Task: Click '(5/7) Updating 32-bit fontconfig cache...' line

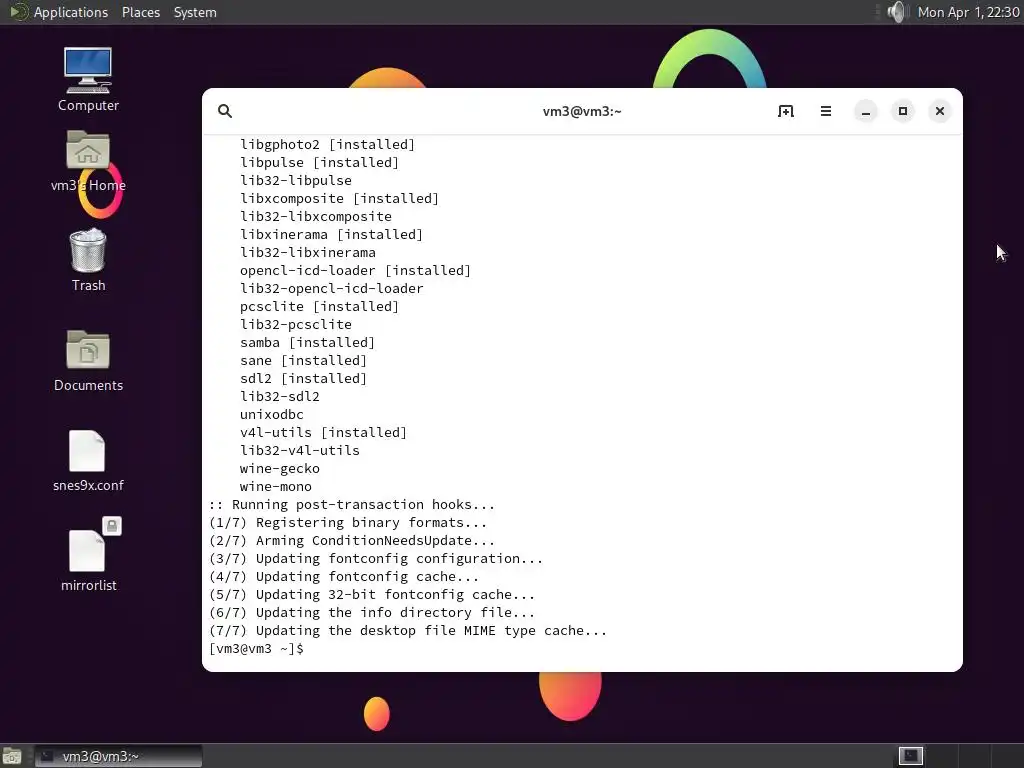Action: click(x=372, y=595)
